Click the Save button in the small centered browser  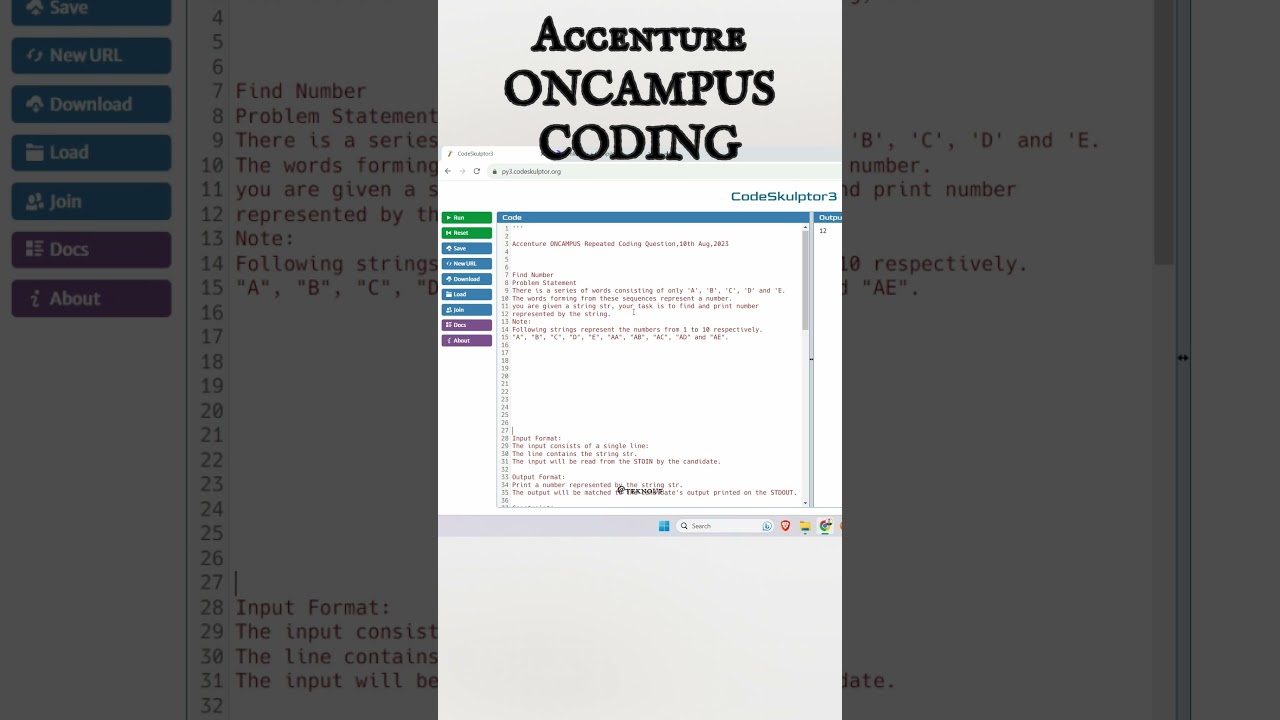click(466, 248)
